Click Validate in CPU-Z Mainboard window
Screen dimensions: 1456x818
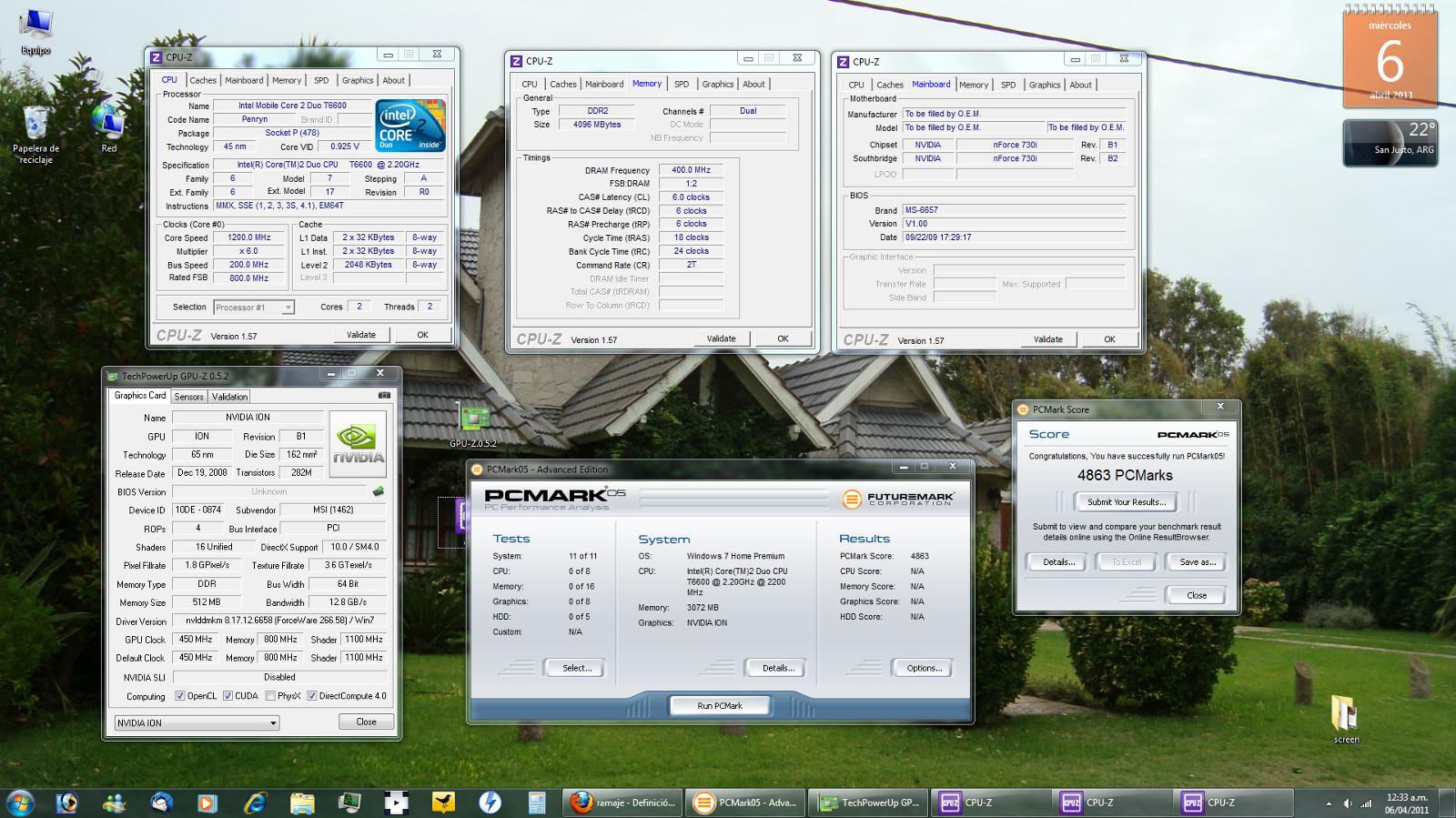pyautogui.click(x=1048, y=339)
